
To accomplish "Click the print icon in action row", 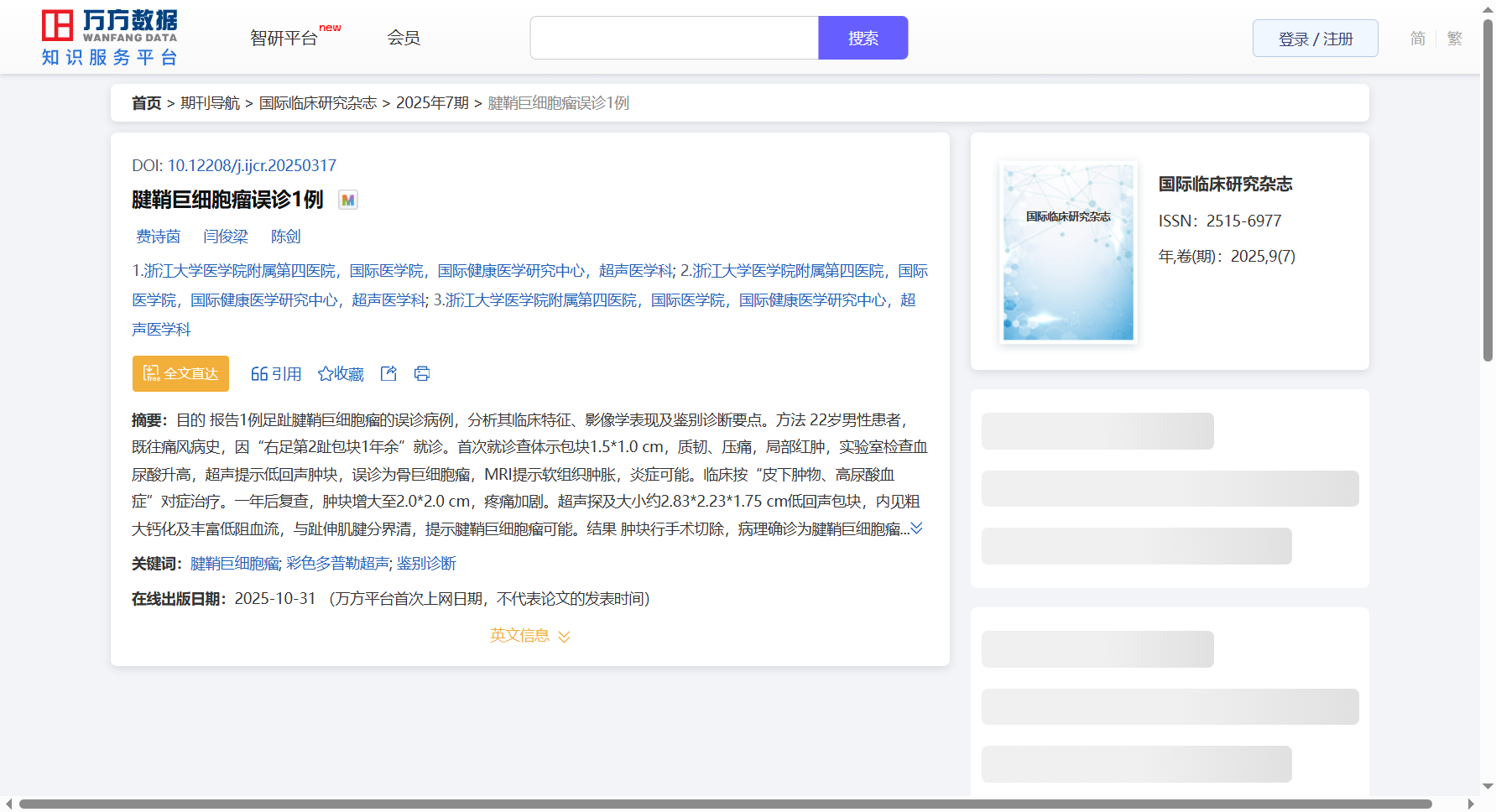I will tap(422, 374).
